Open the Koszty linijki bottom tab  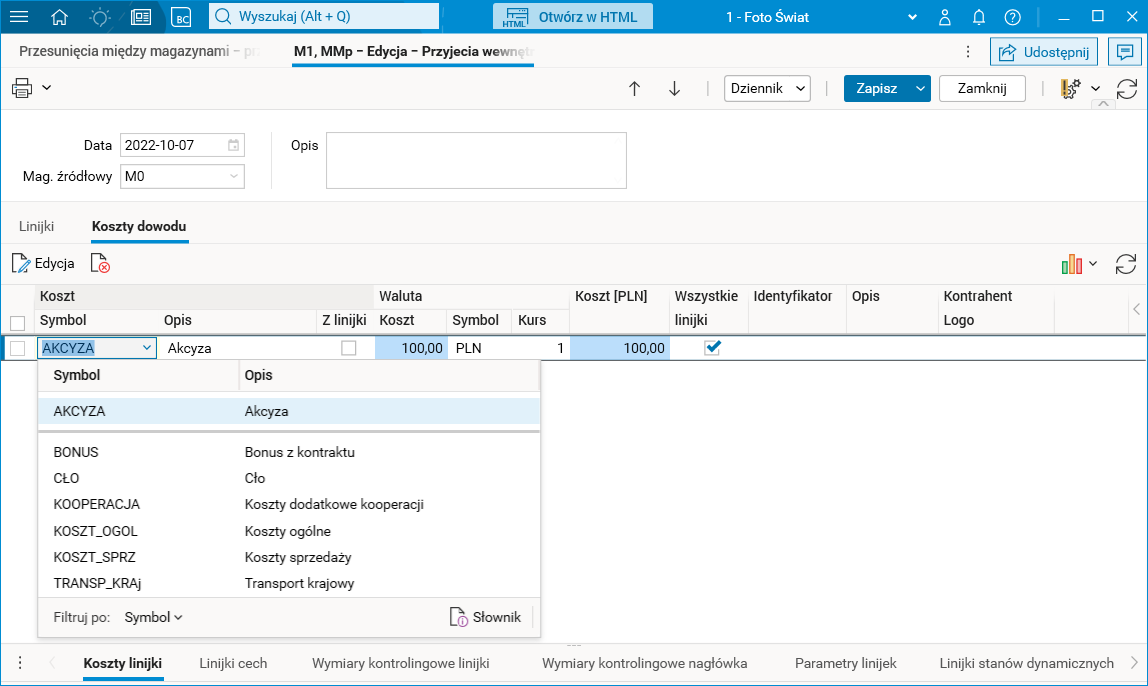[x=122, y=663]
